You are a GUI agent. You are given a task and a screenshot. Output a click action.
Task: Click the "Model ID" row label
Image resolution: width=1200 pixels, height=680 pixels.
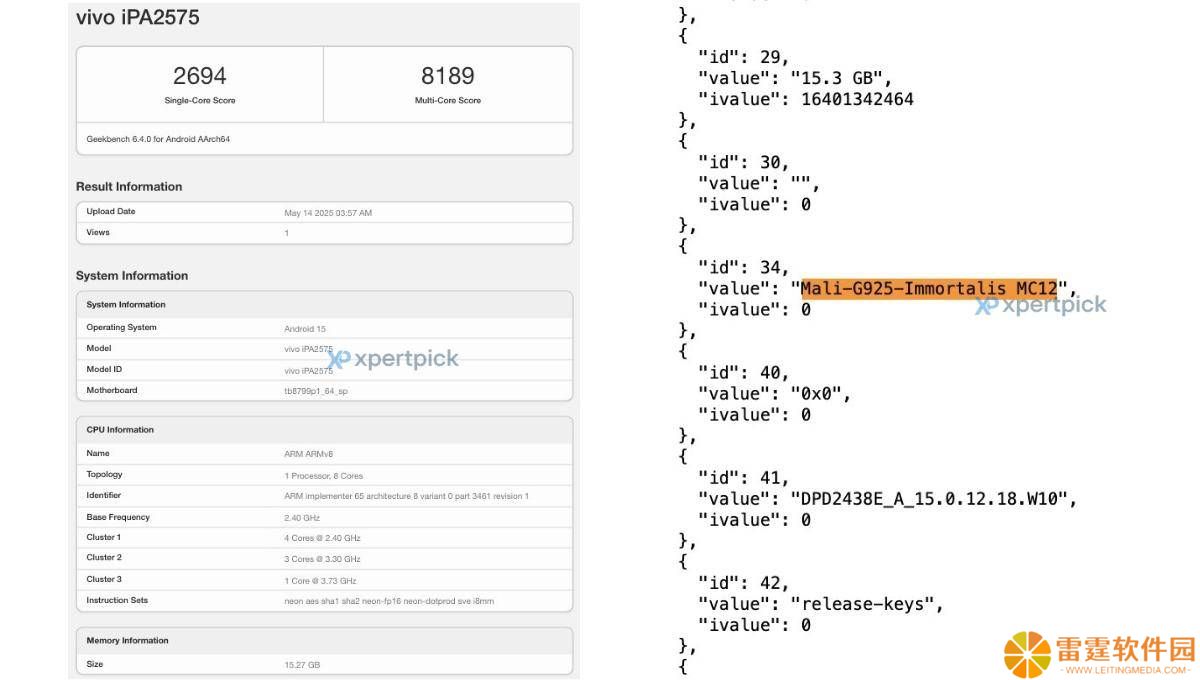point(105,369)
